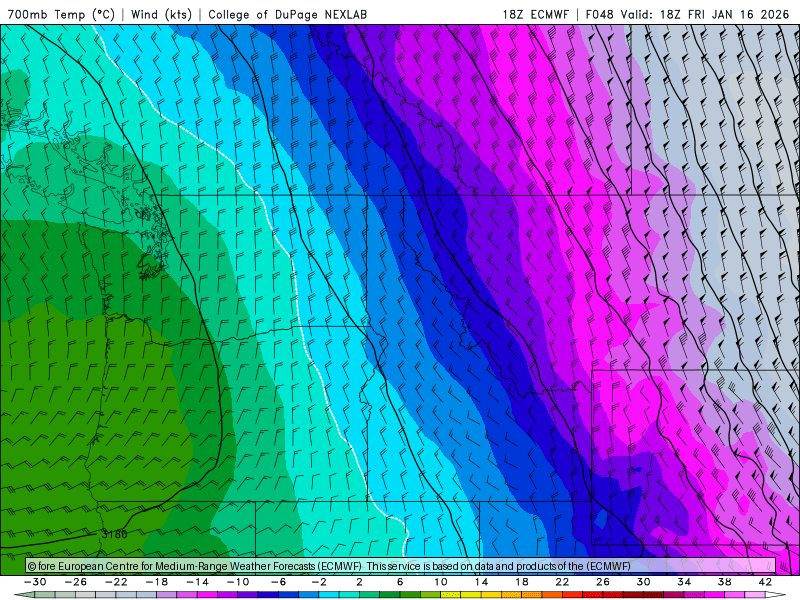Click the "38" color scale label

pos(724,582)
